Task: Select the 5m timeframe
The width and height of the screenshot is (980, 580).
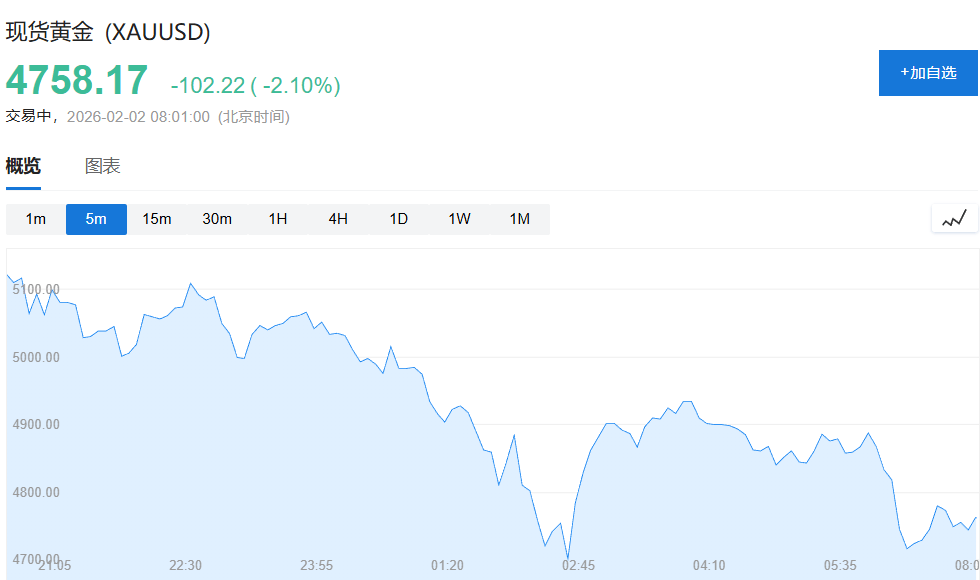Action: coord(96,219)
